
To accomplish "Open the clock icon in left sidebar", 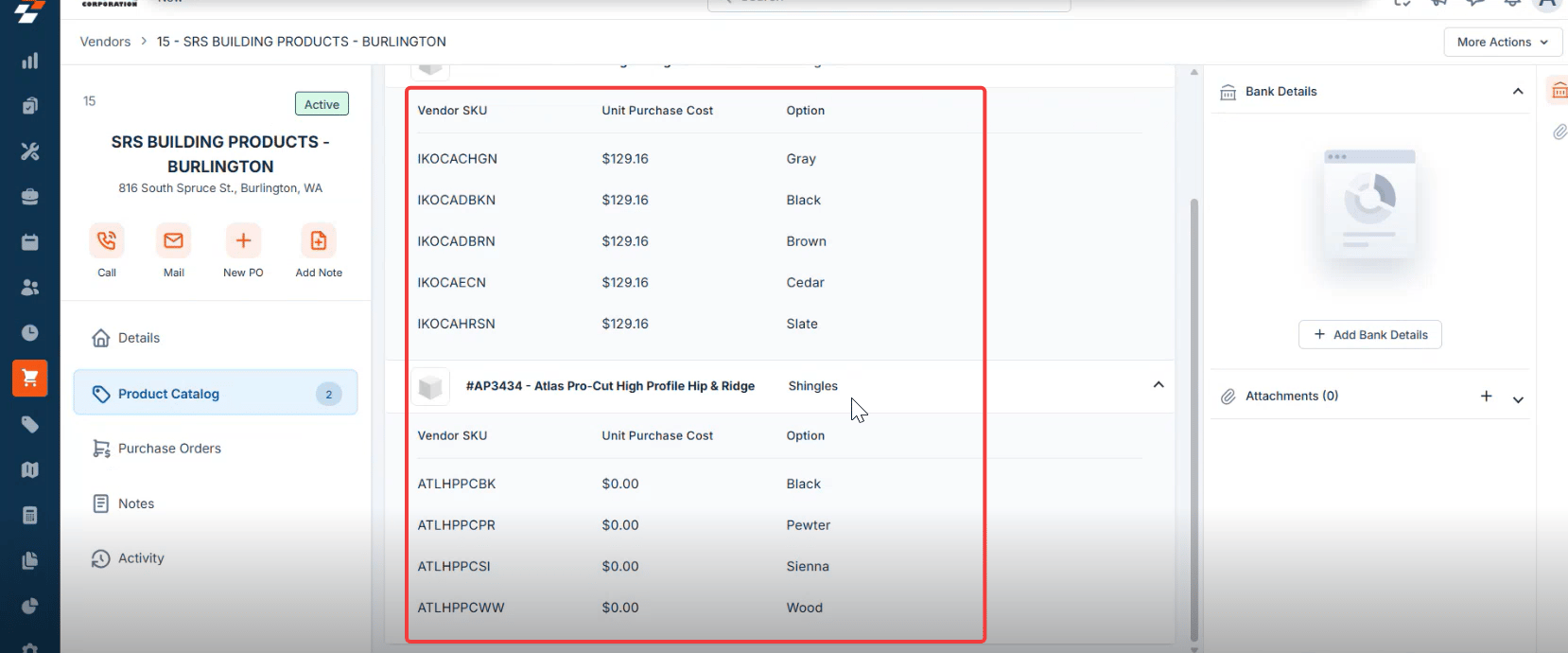I will click(30, 333).
